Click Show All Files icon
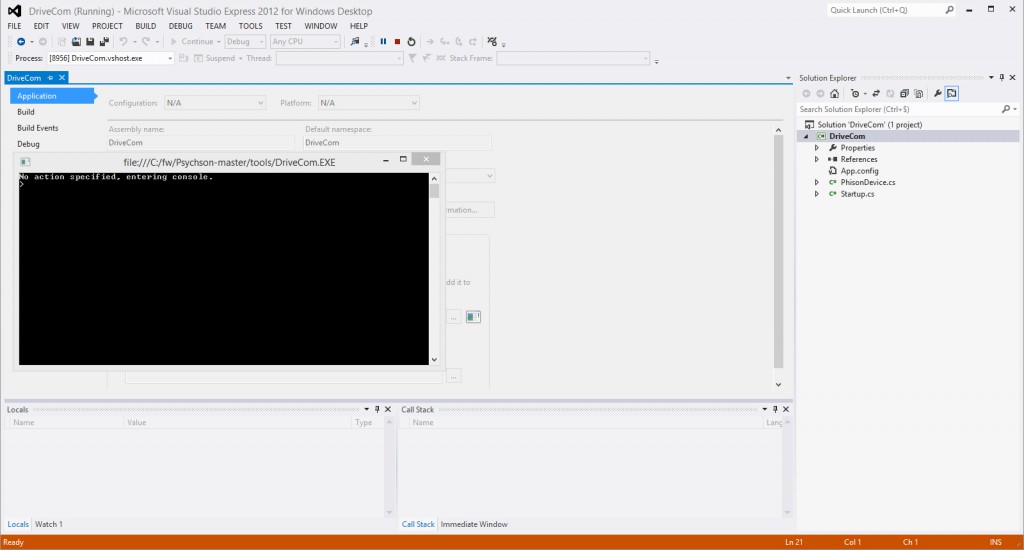This screenshot has width=1024, height=550. pyautogui.click(x=919, y=93)
